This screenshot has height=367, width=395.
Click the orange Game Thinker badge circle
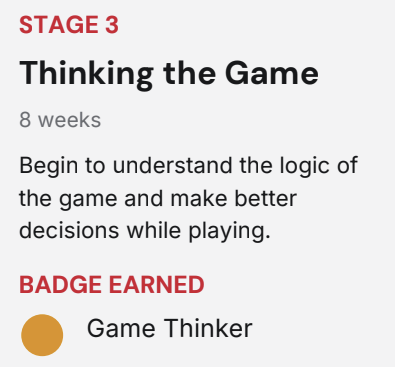pyautogui.click(x=42, y=335)
